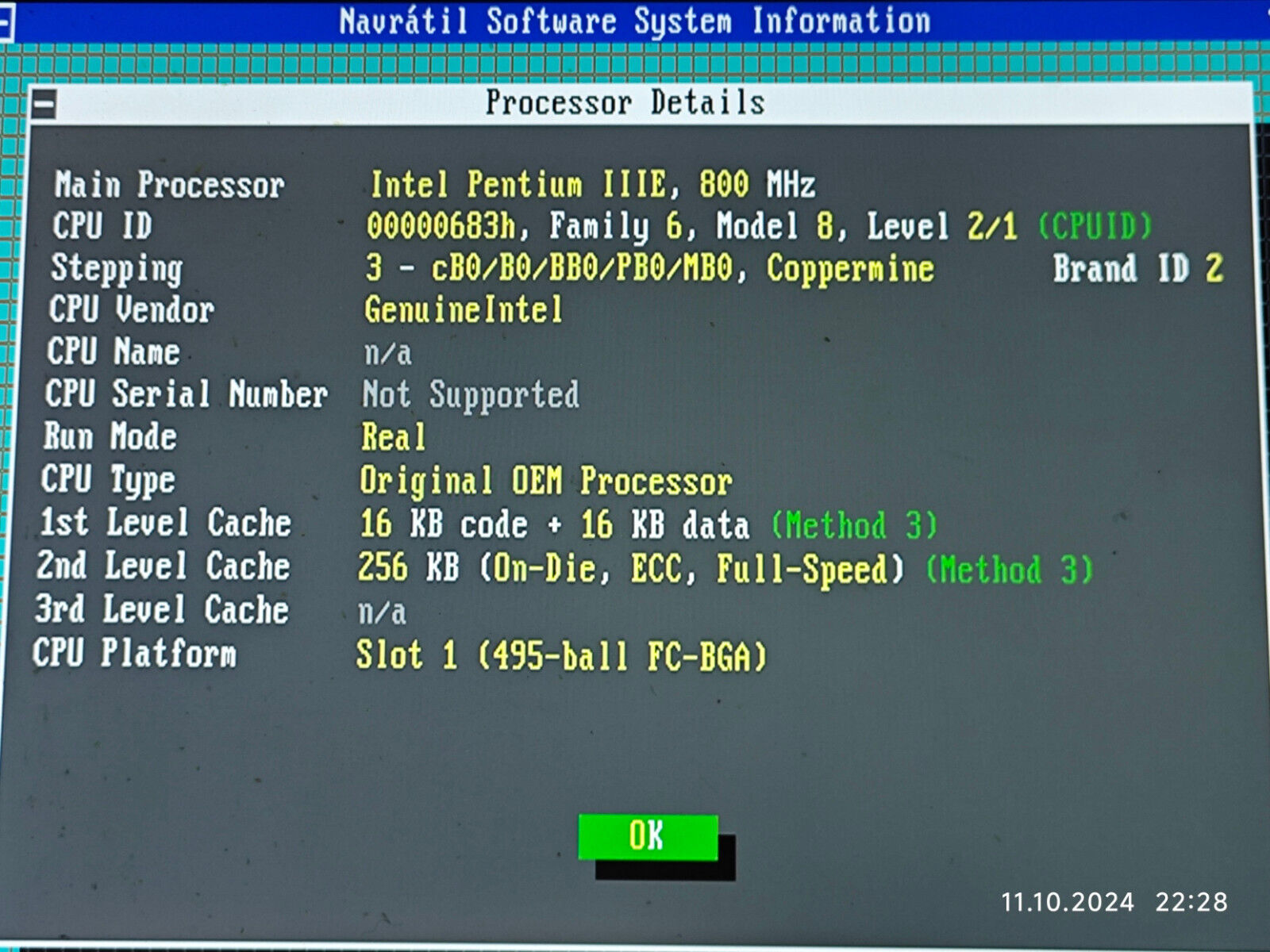Select the Not Supported value
The width and height of the screenshot is (1270, 952).
[471, 395]
